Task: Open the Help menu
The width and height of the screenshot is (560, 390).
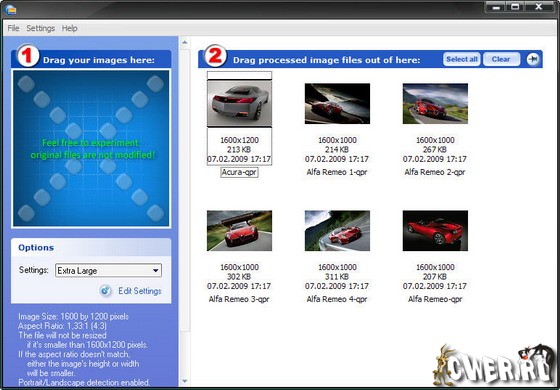Action: pos(69,28)
